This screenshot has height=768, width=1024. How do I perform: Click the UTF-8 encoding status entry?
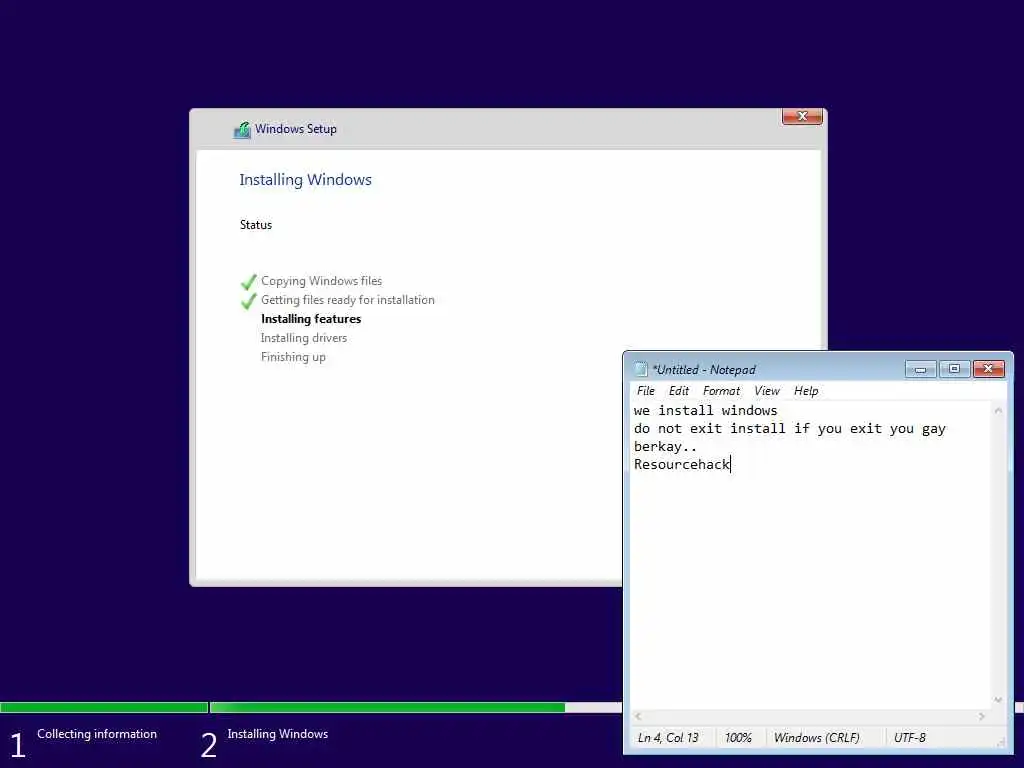[910, 737]
